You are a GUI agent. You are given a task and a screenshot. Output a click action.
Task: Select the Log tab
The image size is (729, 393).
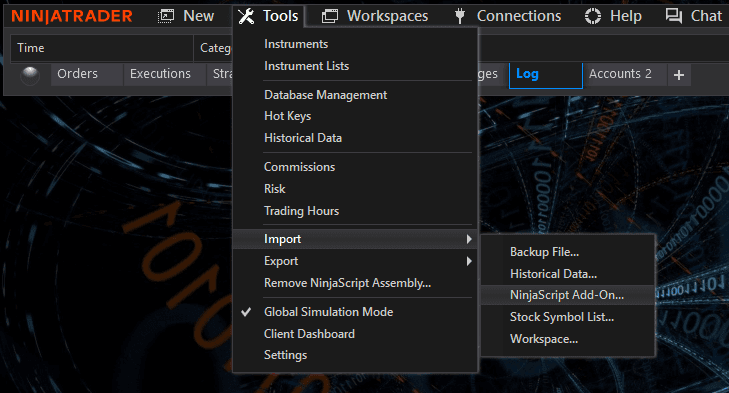click(546, 74)
